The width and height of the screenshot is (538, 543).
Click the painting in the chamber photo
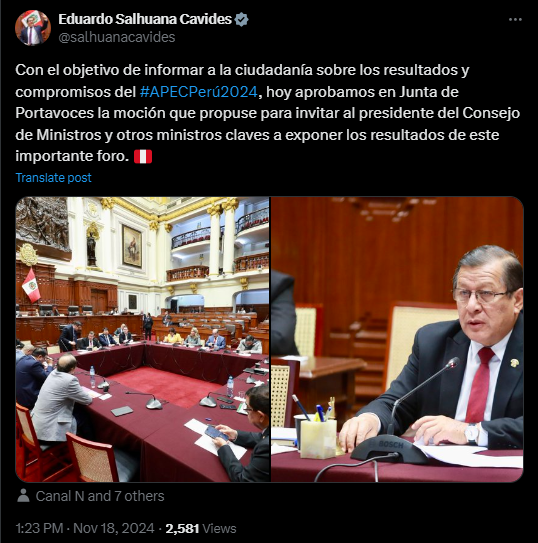pos(132,246)
